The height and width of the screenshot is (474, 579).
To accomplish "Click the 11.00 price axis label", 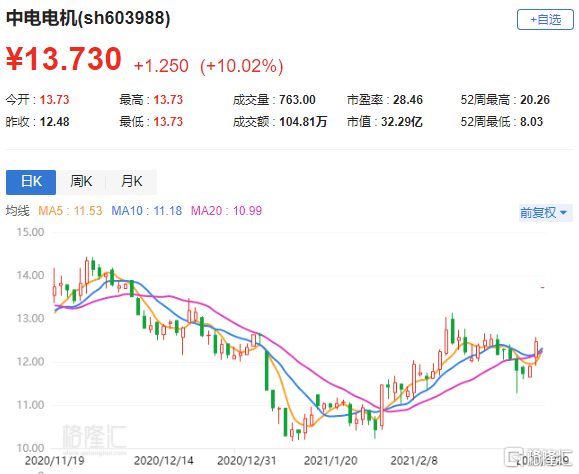I will tap(30, 405).
